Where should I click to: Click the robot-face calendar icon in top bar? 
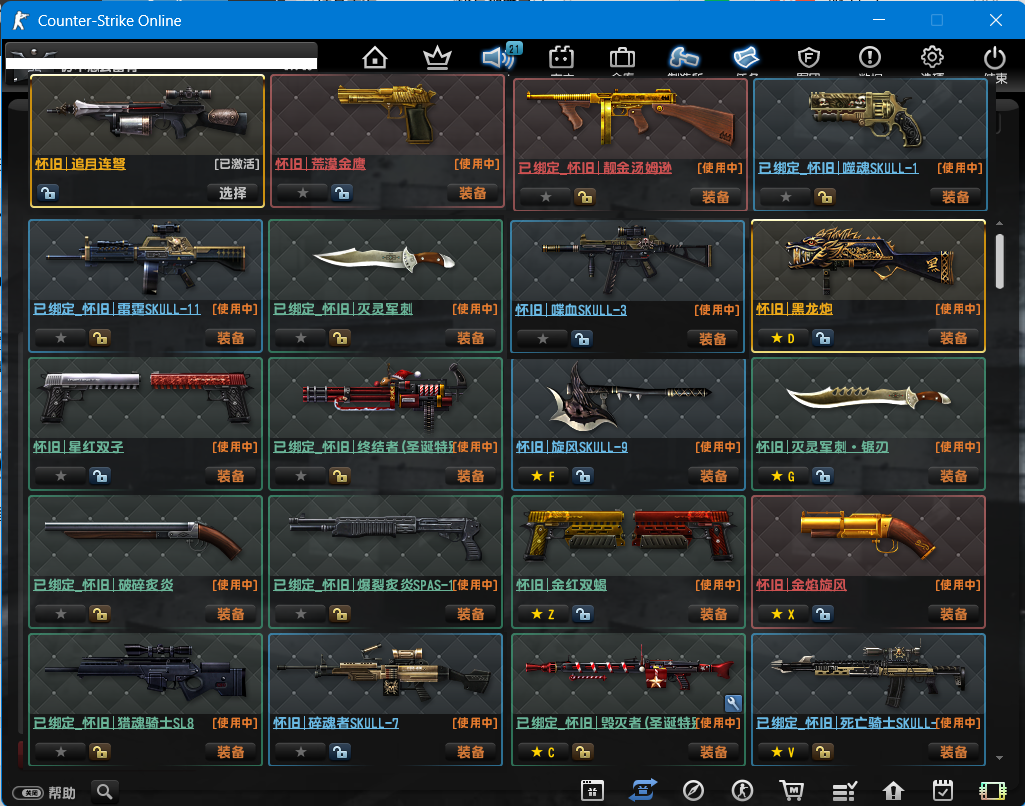click(x=561, y=58)
